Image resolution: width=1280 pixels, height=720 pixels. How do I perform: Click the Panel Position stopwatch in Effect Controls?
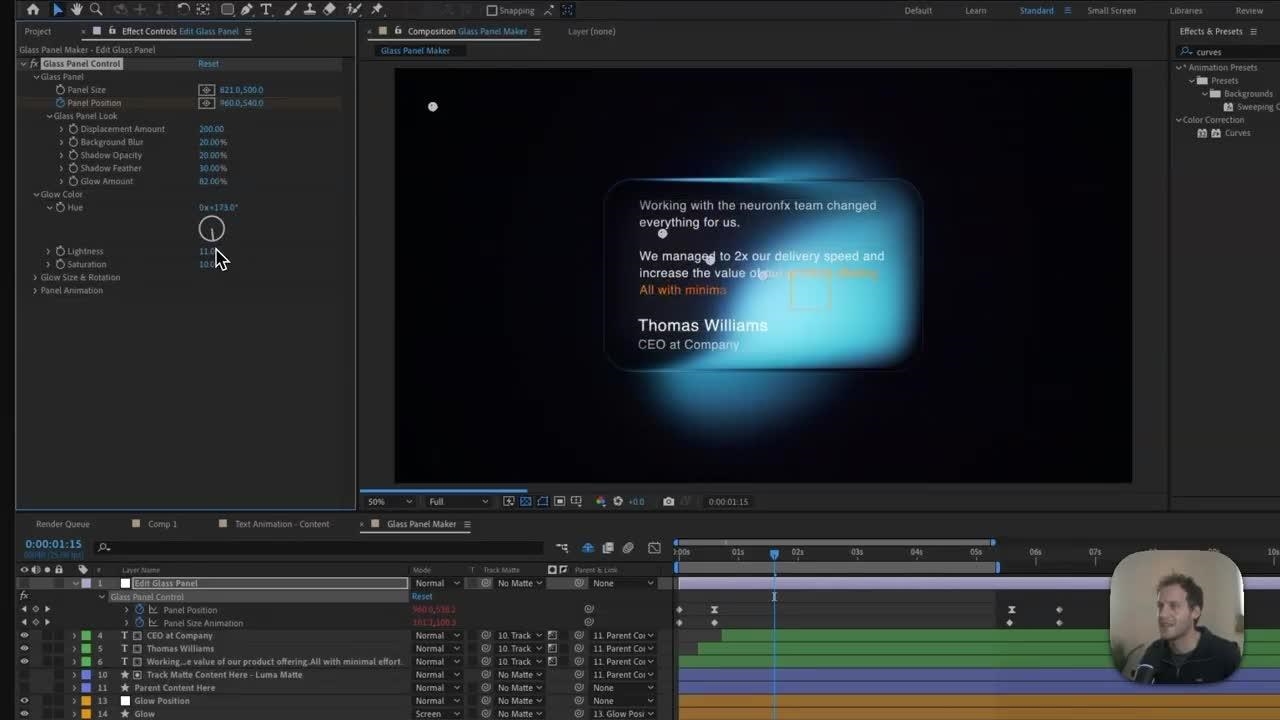(x=60, y=103)
